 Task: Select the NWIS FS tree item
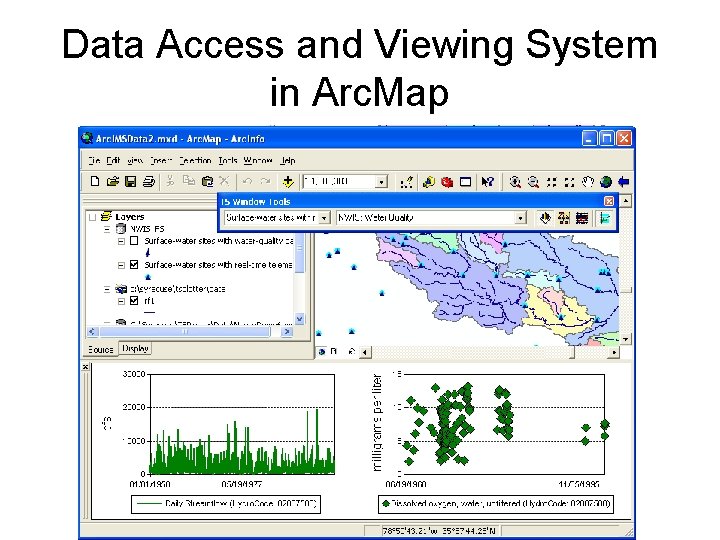click(147, 229)
